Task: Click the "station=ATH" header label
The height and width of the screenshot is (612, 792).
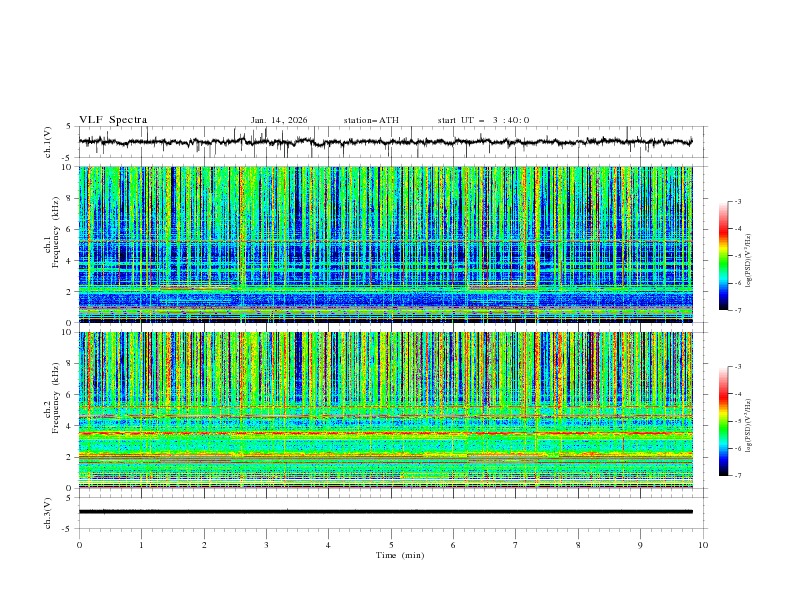Action: pyautogui.click(x=371, y=120)
